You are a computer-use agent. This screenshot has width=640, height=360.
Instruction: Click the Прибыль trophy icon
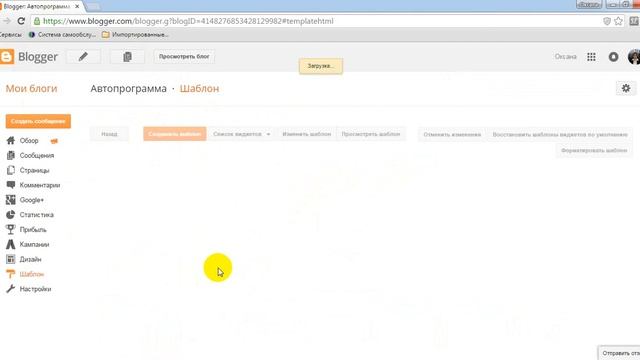tap(11, 229)
